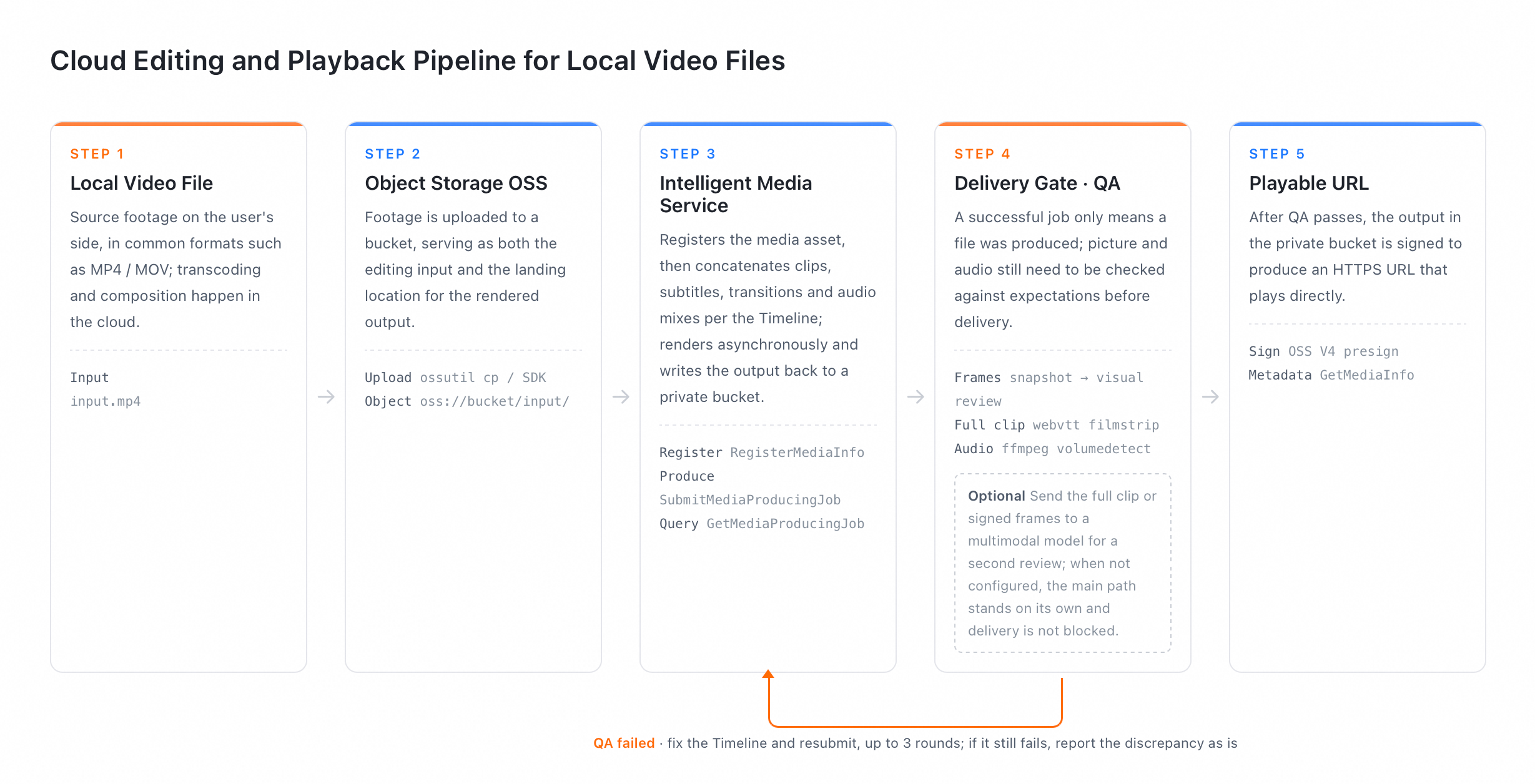Select the 'ffmpeg volumedetect' audio value

1076,449
